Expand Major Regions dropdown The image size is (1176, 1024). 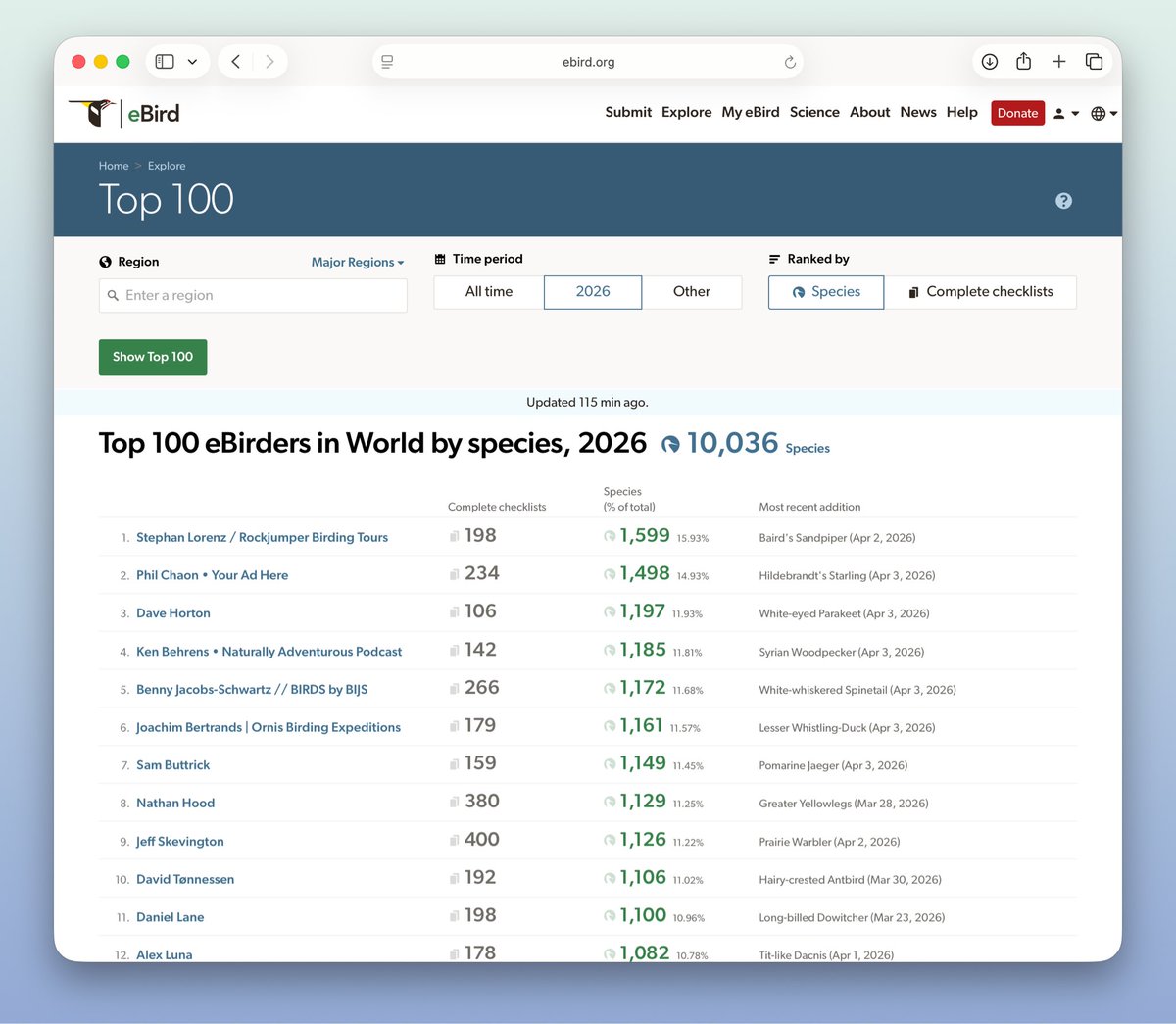tap(357, 262)
